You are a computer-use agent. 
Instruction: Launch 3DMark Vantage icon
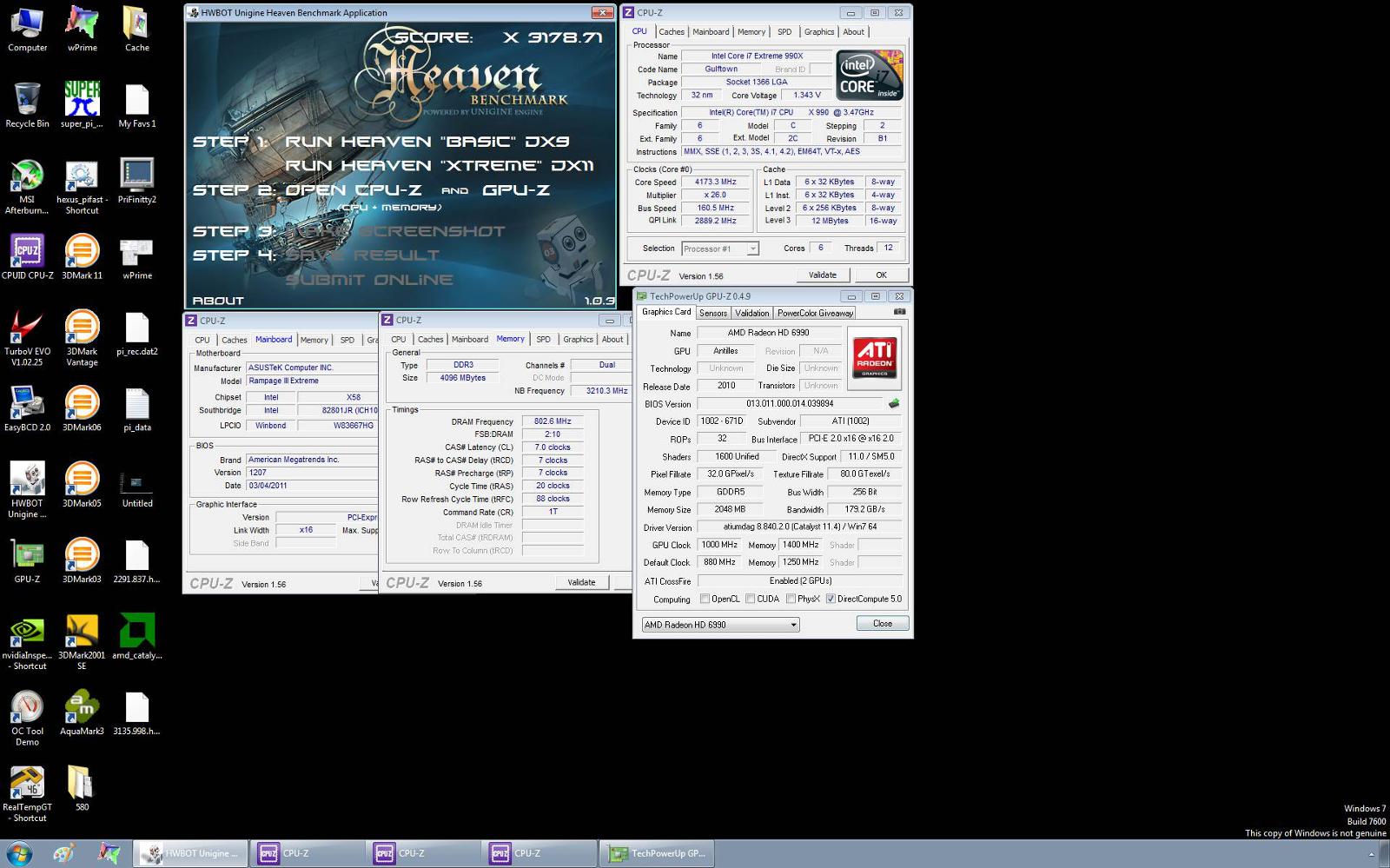[82, 338]
